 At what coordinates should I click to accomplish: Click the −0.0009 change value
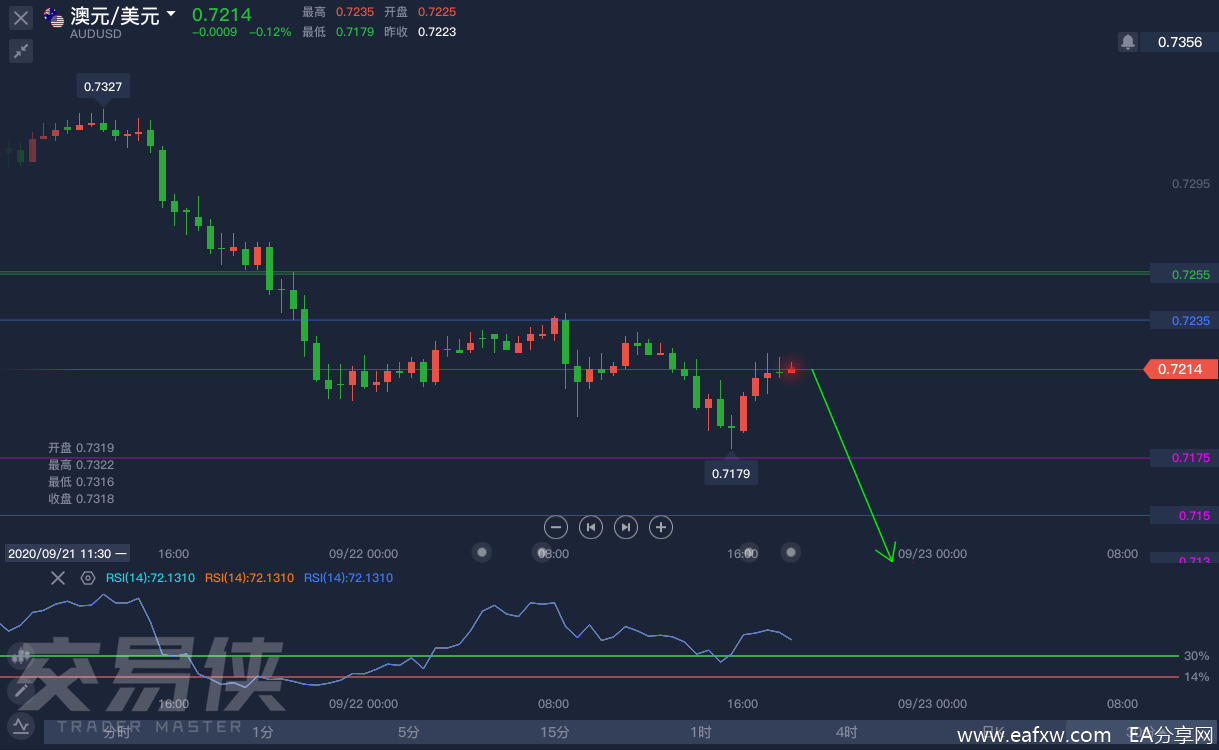tap(214, 32)
